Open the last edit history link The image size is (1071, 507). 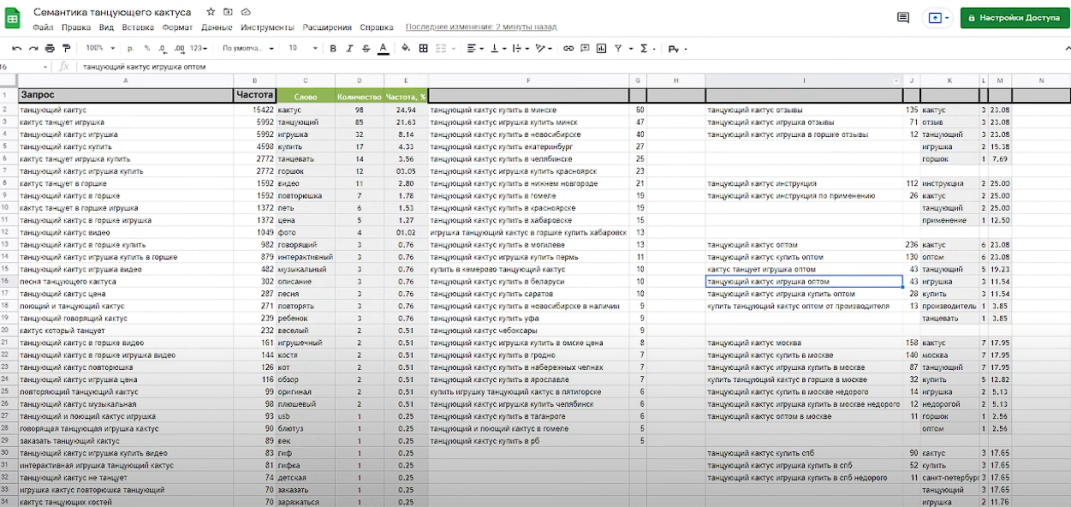(481, 27)
